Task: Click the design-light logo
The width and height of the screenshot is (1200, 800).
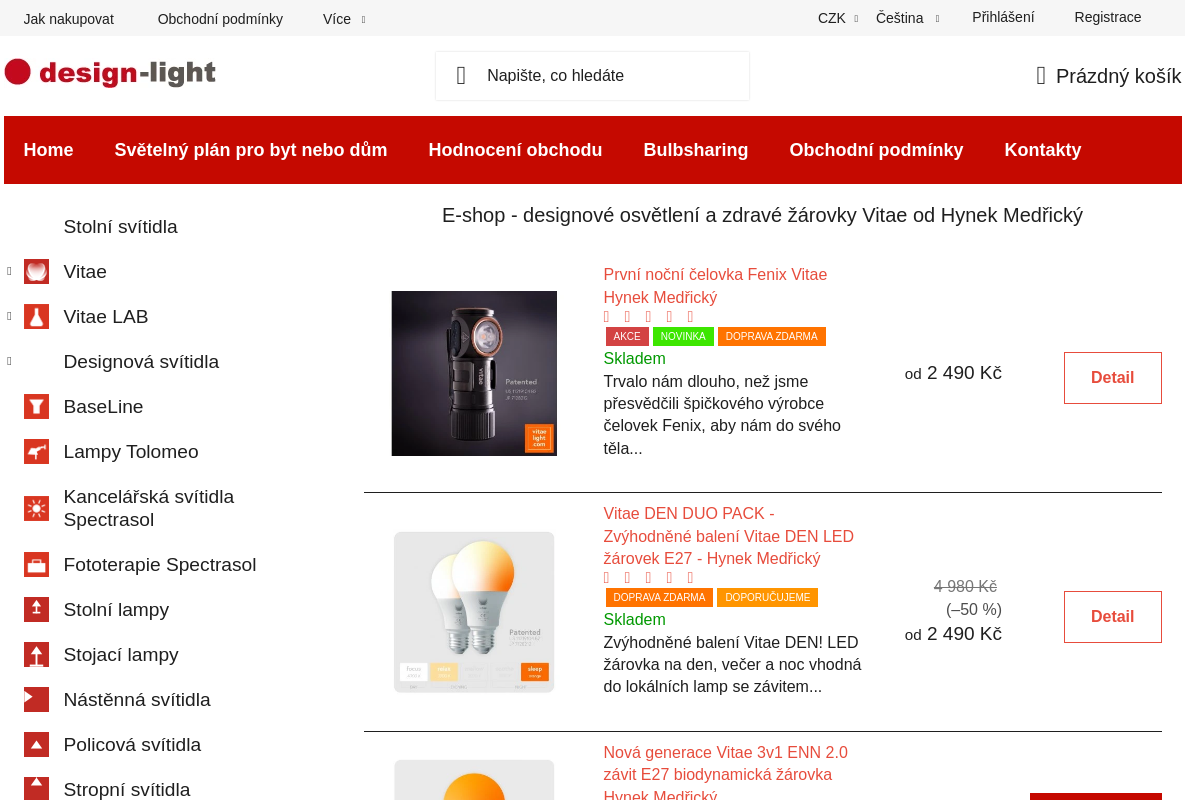Action: tap(110, 72)
